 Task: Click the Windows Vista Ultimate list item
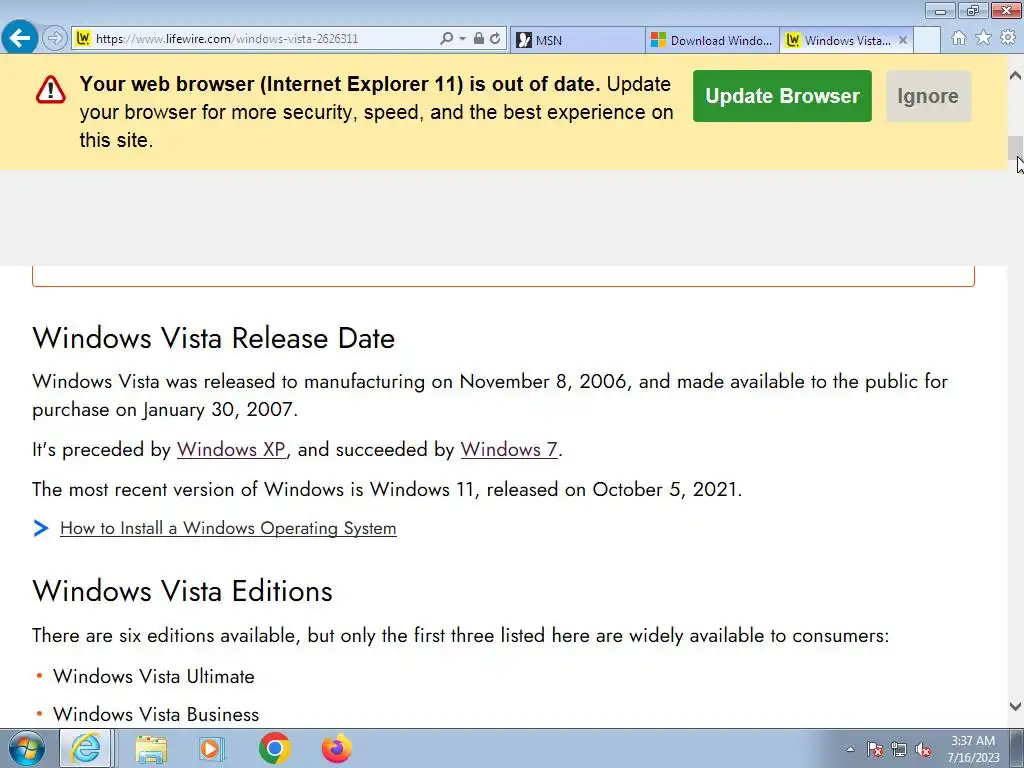153,677
